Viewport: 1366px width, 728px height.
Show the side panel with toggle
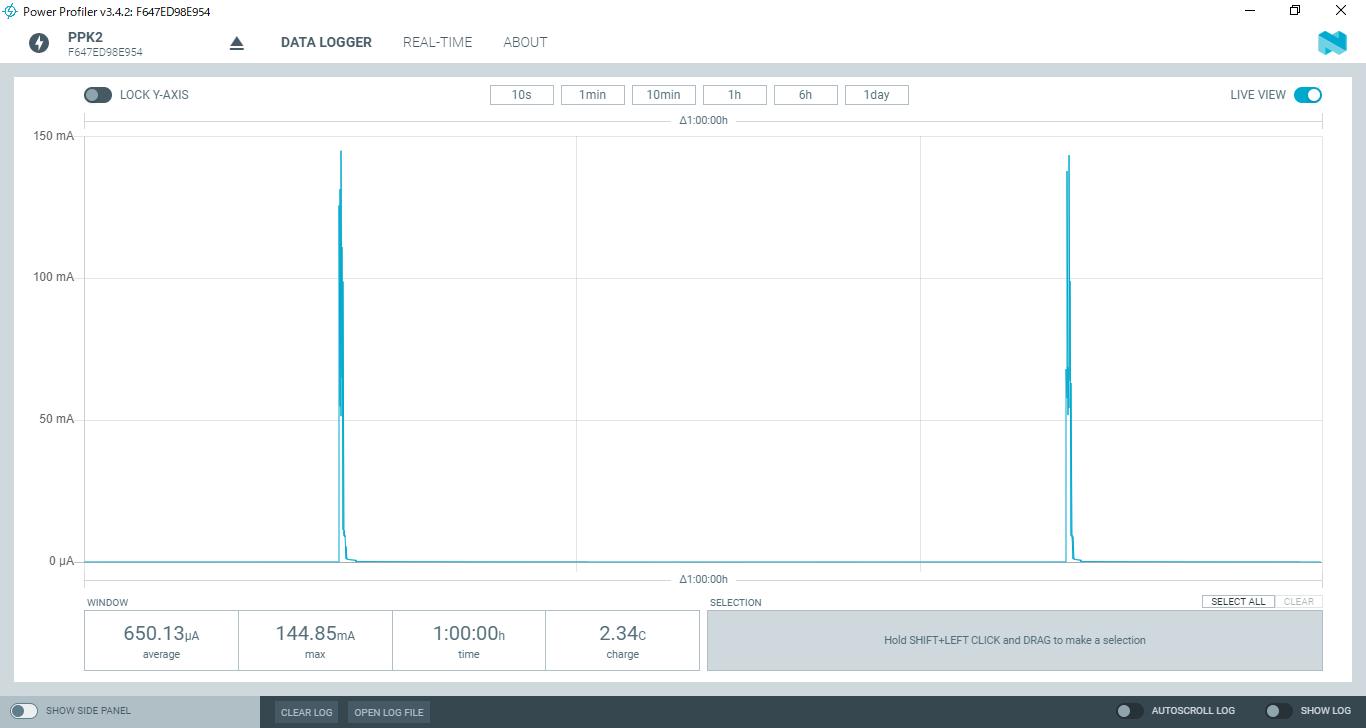click(24, 711)
